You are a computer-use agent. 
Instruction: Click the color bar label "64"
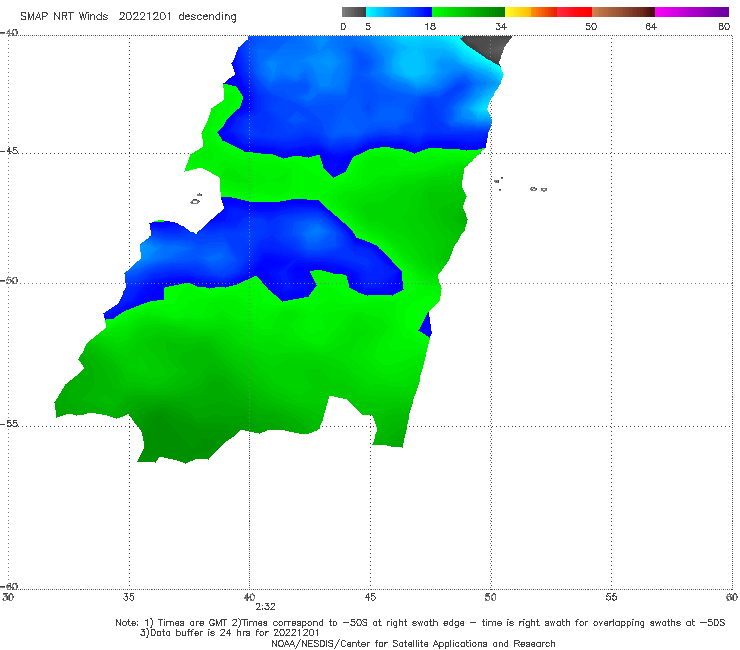(651, 27)
